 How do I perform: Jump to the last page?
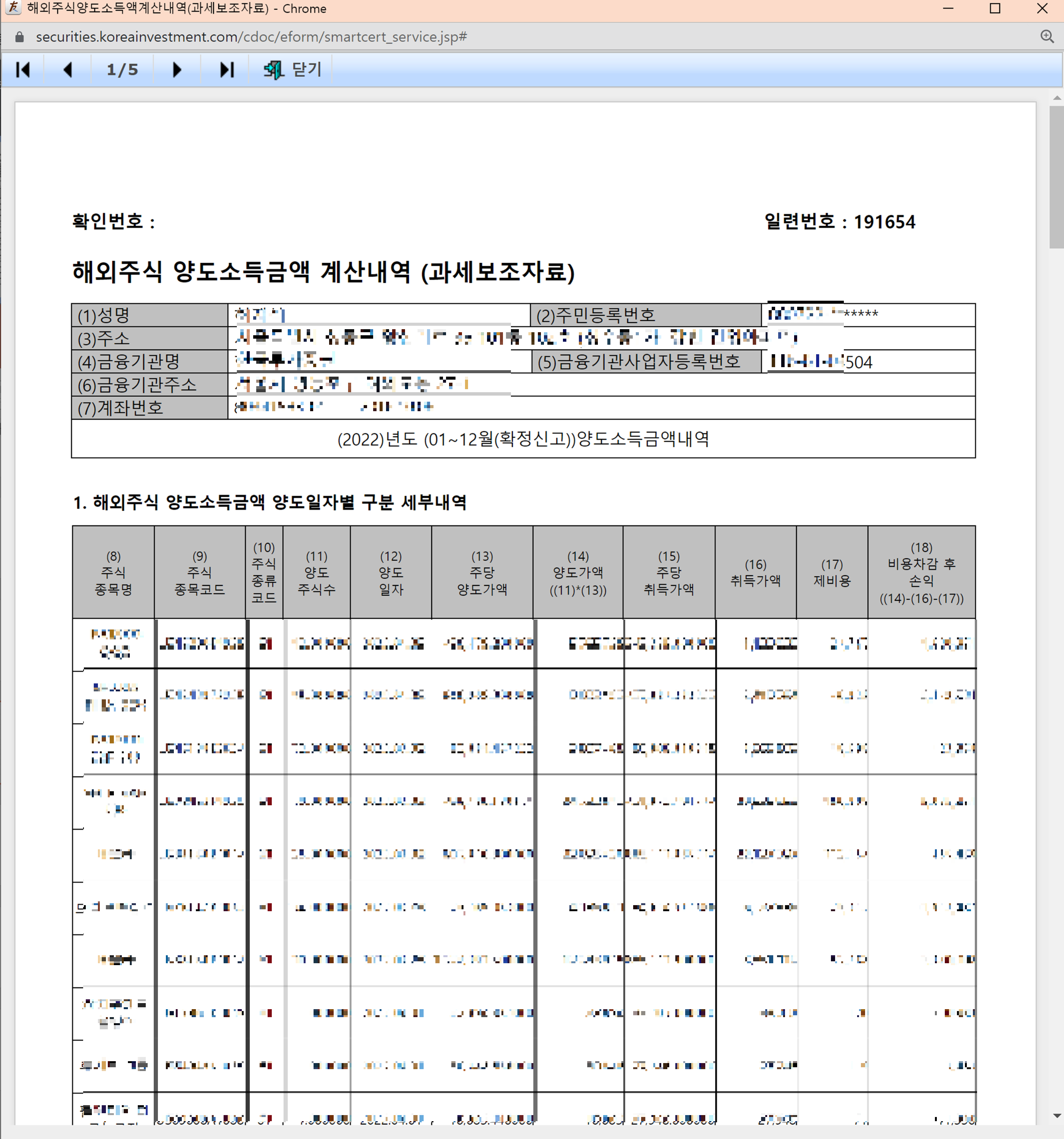[226, 70]
